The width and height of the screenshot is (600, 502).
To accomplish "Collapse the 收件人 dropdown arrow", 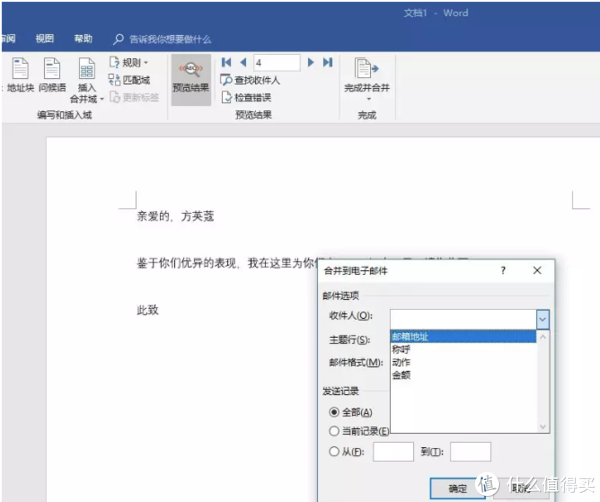I will tap(542, 318).
